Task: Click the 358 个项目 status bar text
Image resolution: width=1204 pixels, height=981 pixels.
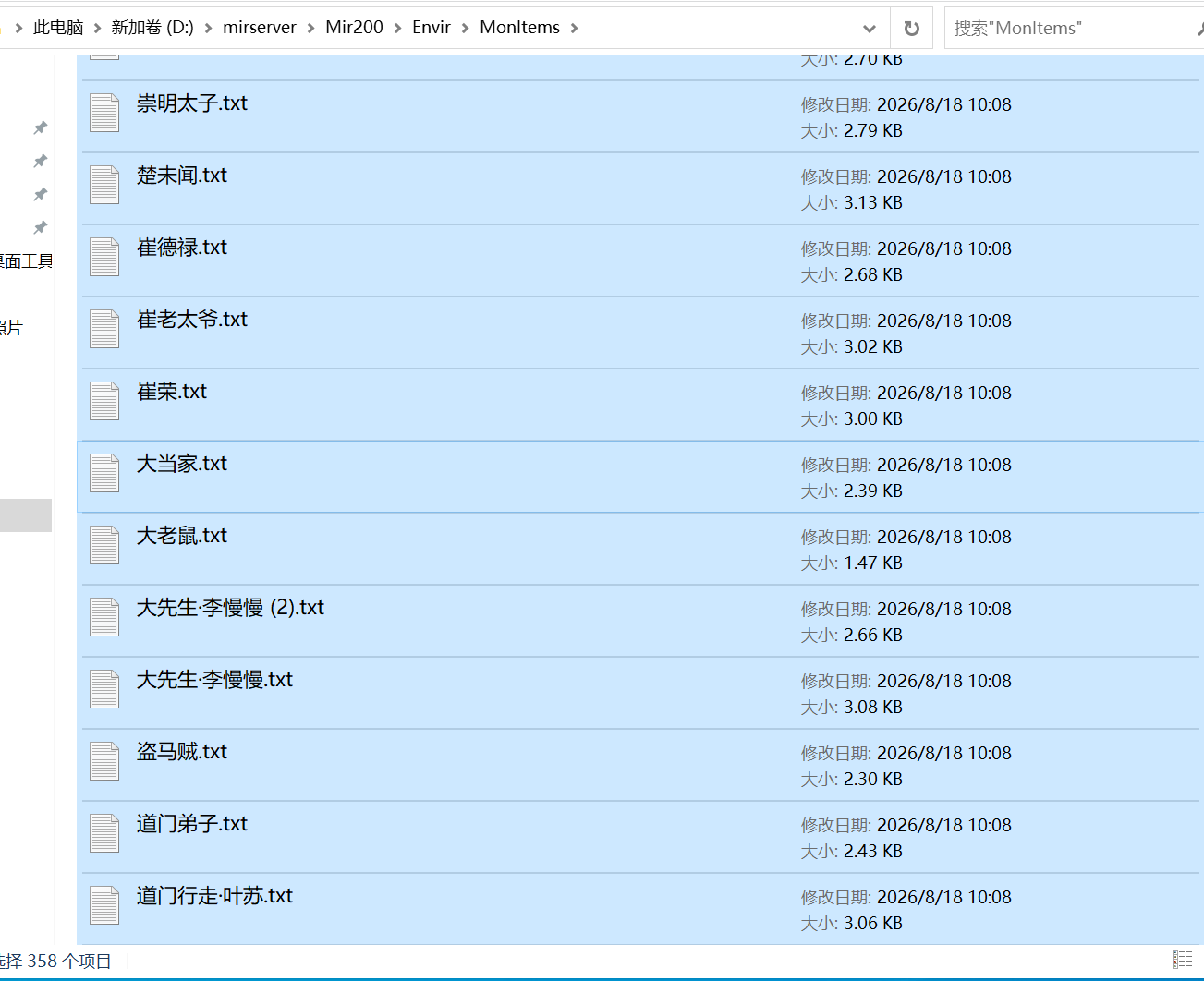Action: [x=69, y=962]
